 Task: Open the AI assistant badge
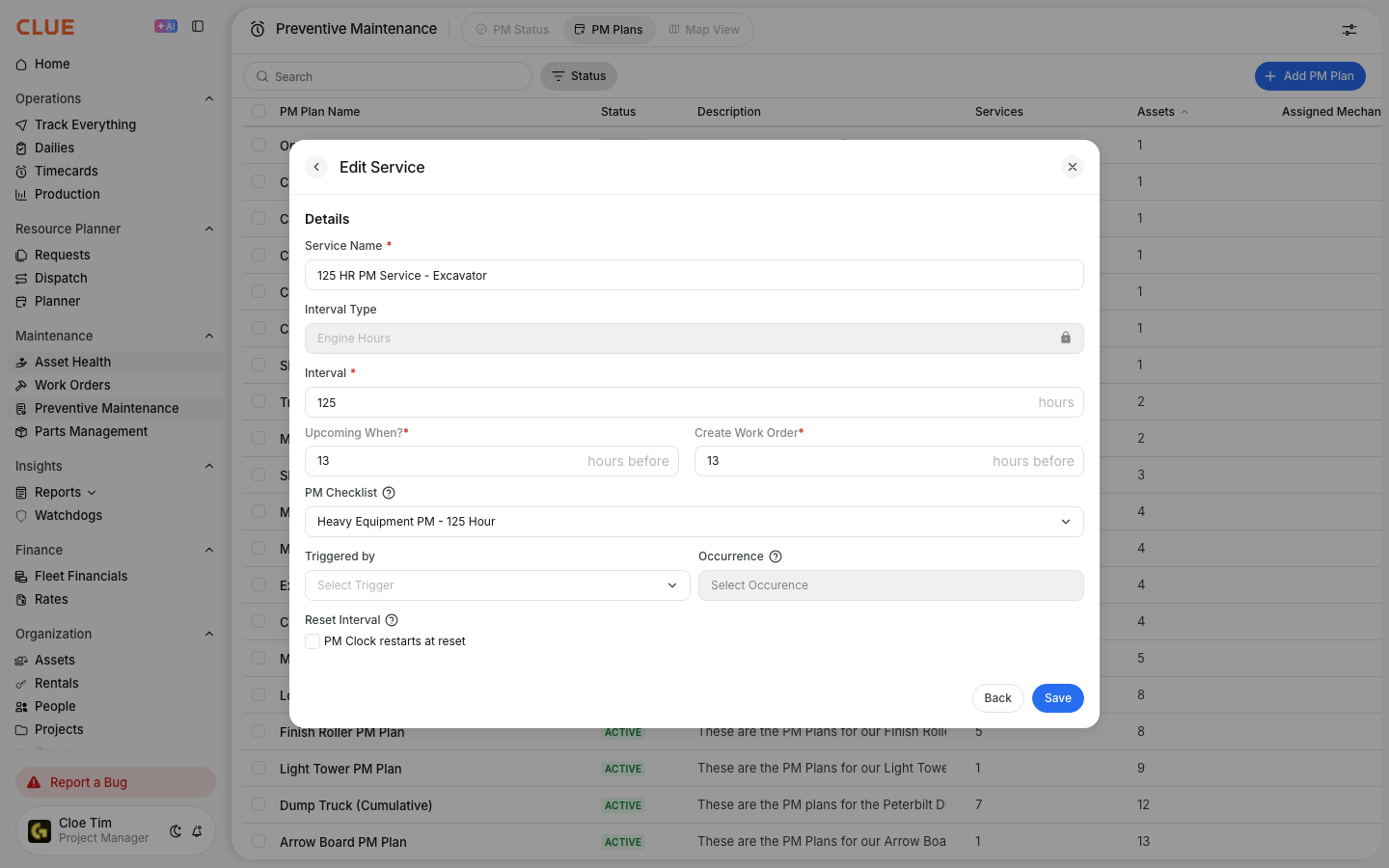click(x=166, y=26)
